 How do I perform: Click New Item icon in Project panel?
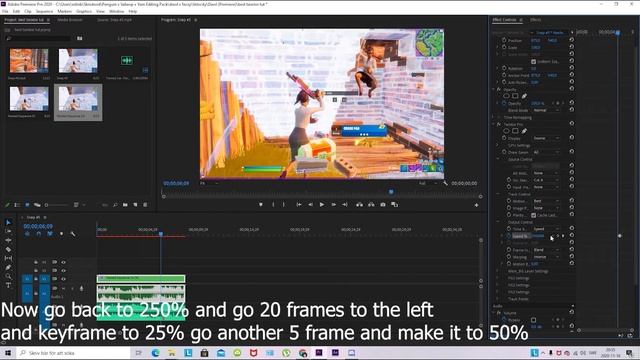pyautogui.click(x=135, y=205)
